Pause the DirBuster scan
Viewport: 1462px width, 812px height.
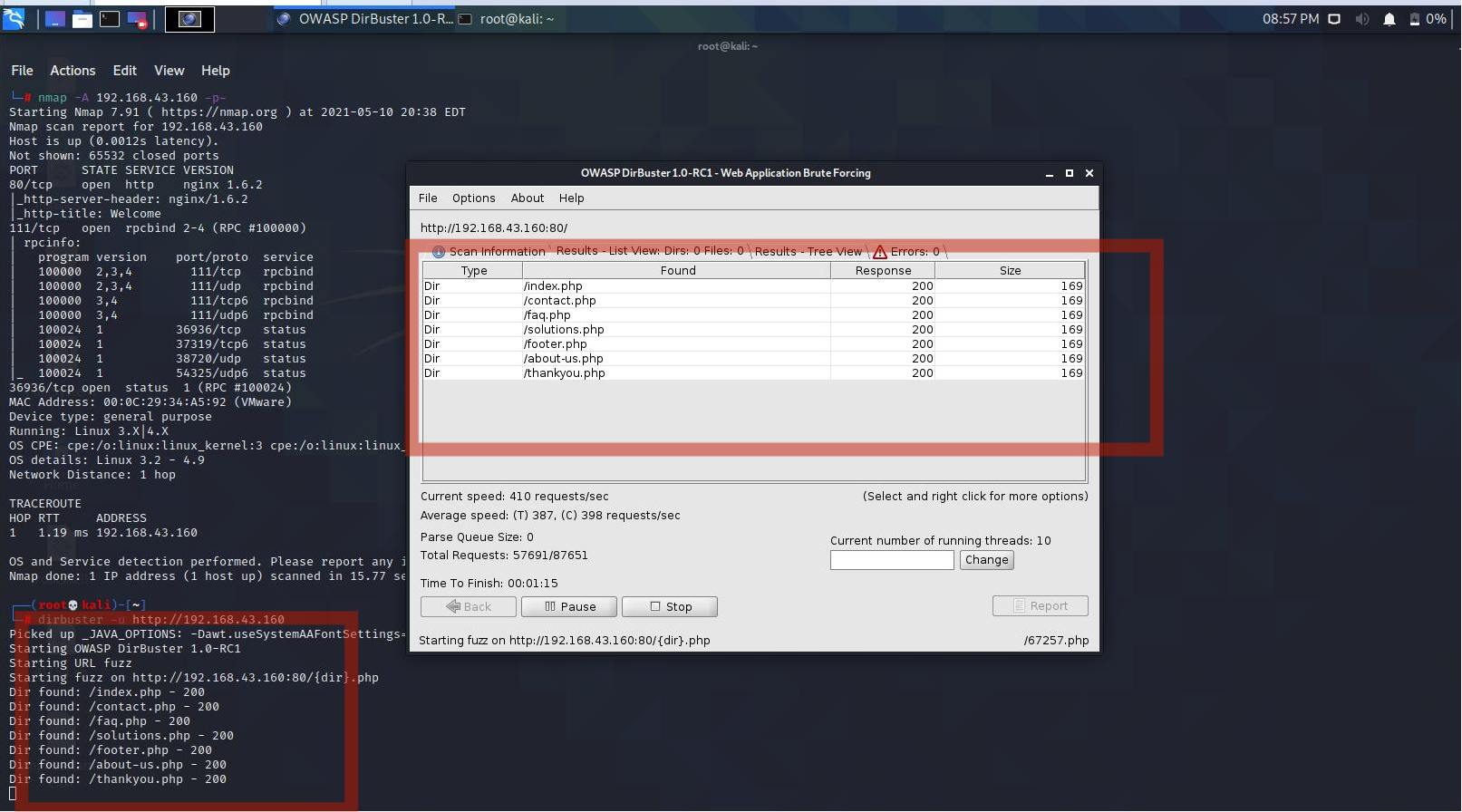tap(570, 606)
